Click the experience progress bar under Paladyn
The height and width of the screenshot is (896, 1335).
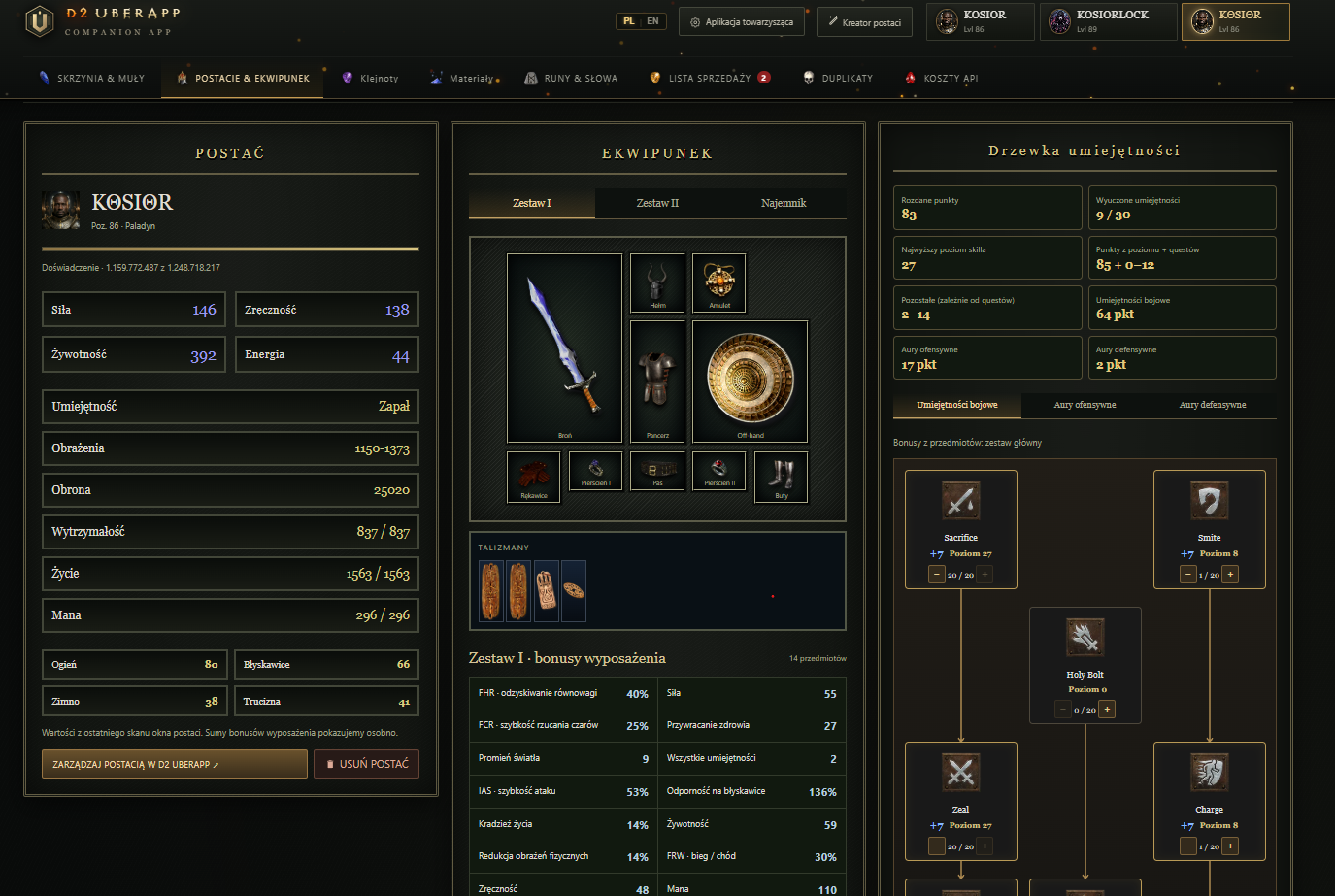230,249
